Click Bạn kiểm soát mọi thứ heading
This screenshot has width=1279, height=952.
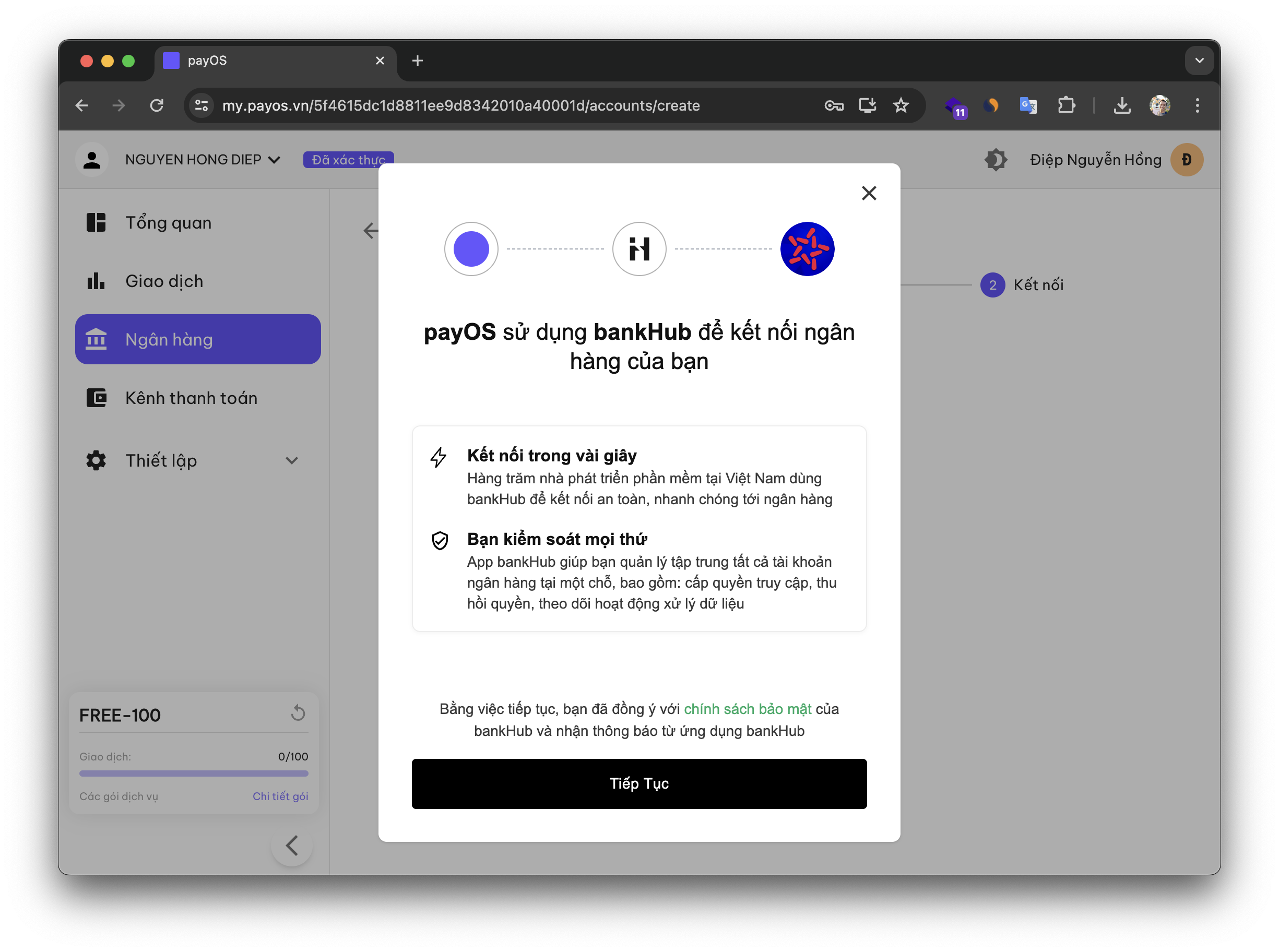click(557, 539)
